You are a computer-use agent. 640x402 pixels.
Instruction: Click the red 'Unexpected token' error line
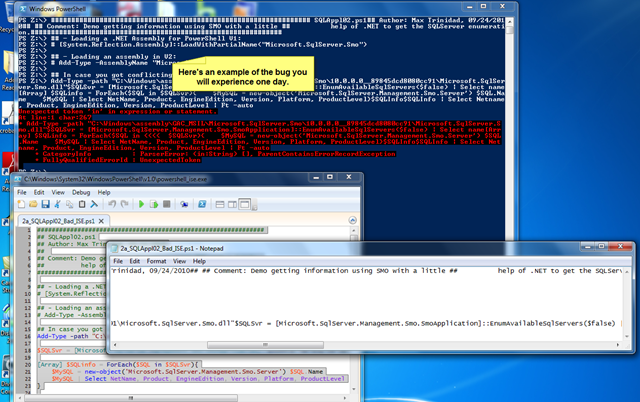click(118, 111)
